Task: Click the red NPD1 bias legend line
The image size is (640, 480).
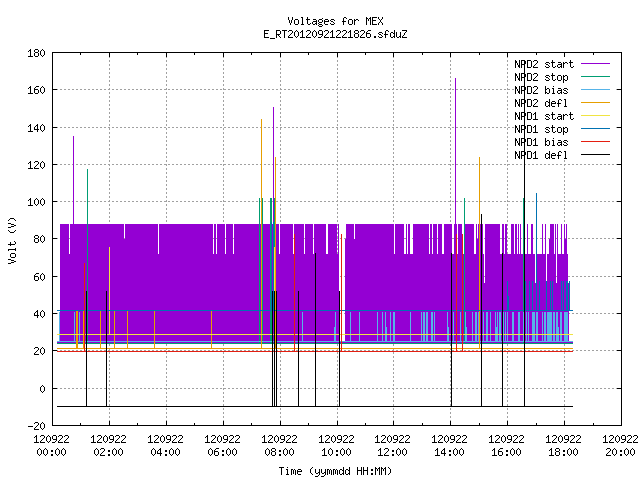Action: pyautogui.click(x=595, y=142)
